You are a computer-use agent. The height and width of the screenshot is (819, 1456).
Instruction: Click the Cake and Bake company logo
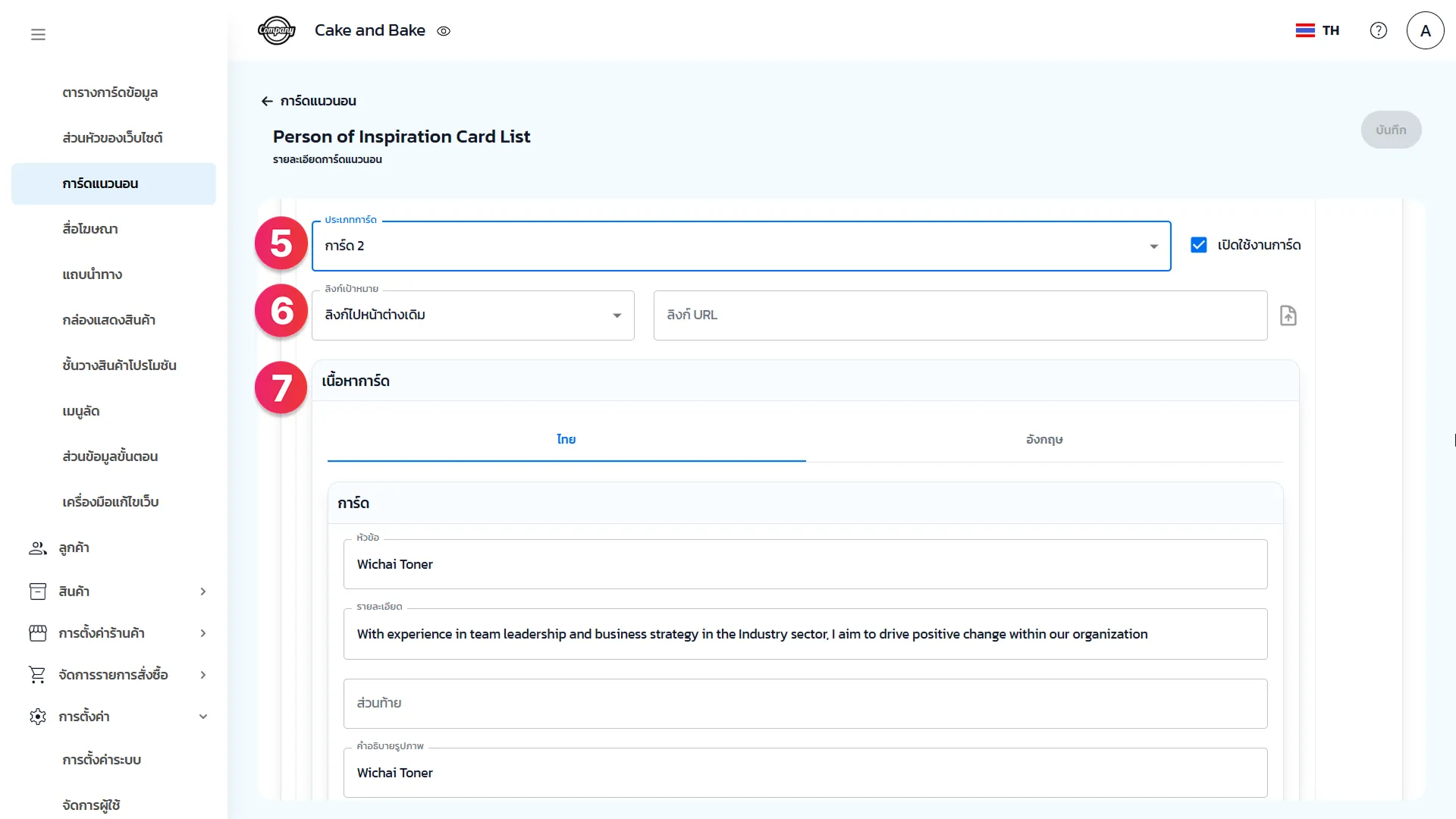coord(276,31)
